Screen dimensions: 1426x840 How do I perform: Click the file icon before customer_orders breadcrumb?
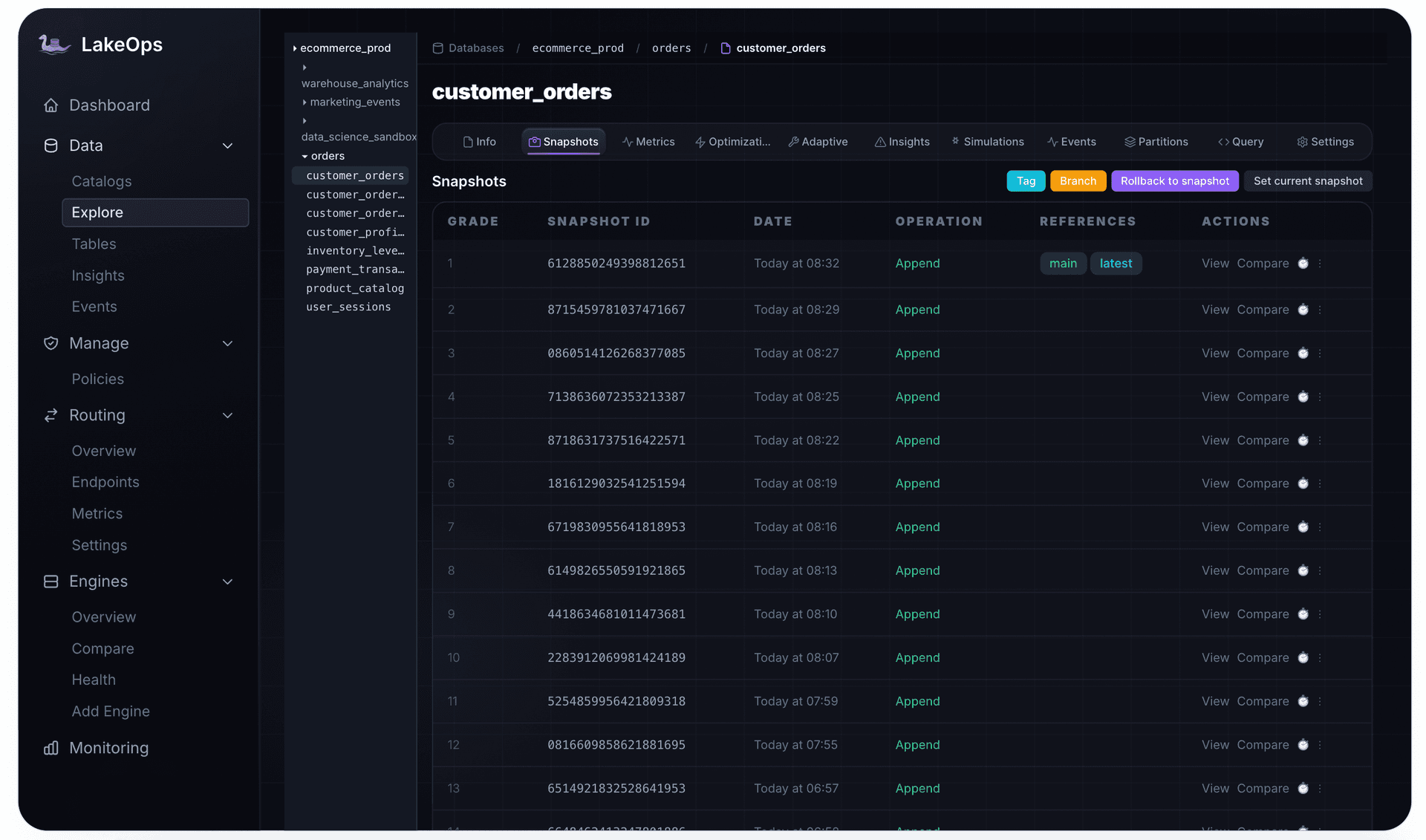click(726, 48)
